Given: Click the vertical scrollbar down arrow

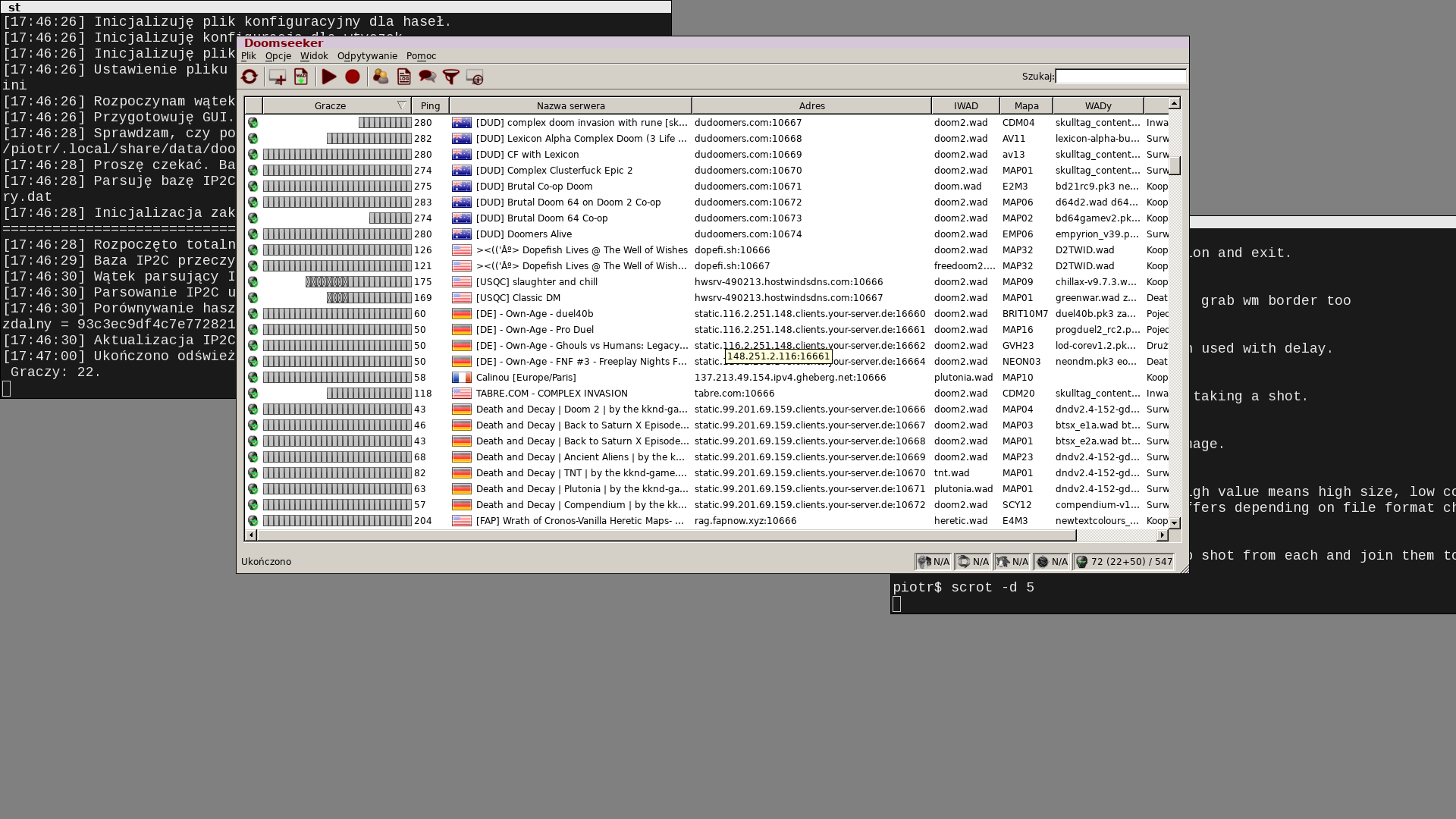Looking at the screenshot, I should click(1174, 523).
